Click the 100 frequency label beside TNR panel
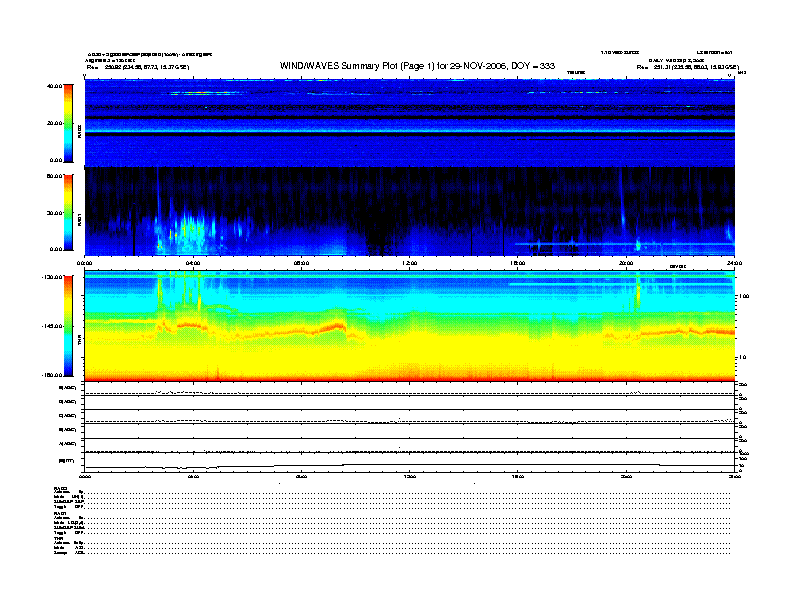Viewport: 792px width, 612px height. click(744, 296)
